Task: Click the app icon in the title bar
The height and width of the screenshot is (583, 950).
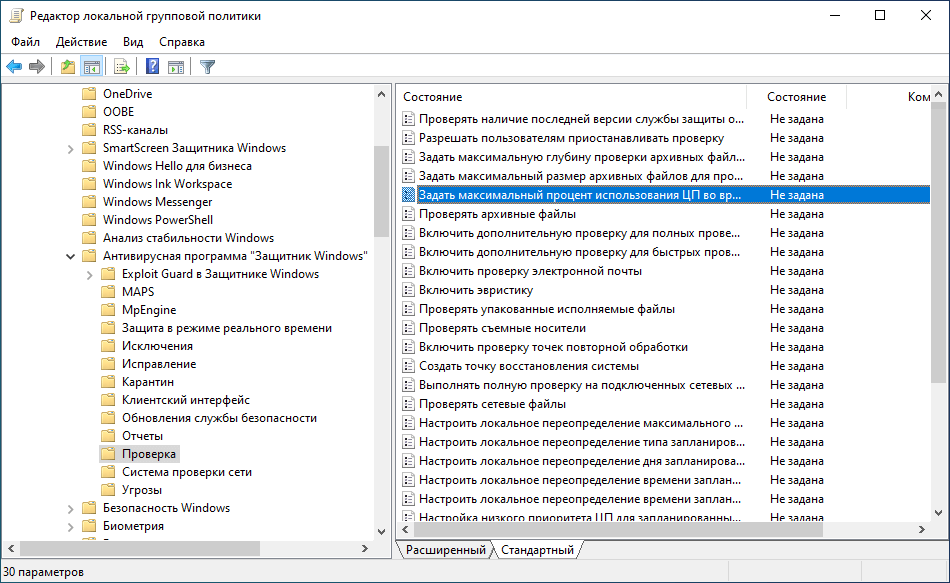Action: [x=16, y=16]
